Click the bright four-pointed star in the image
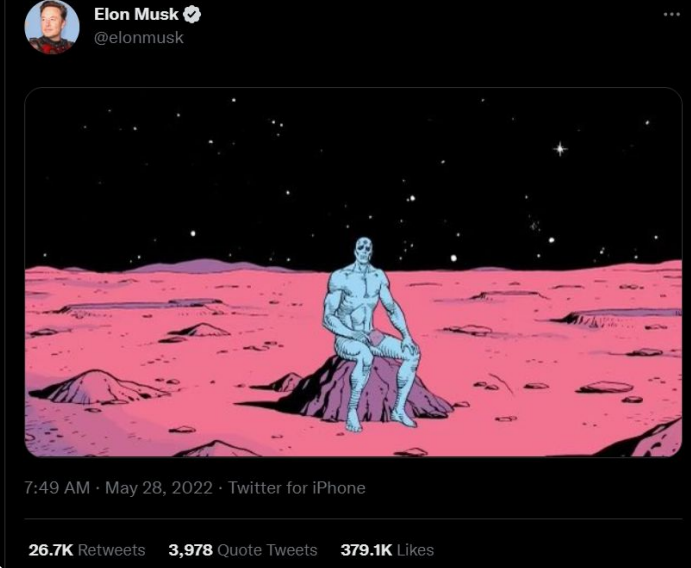Image resolution: width=691 pixels, height=568 pixels. (560, 149)
